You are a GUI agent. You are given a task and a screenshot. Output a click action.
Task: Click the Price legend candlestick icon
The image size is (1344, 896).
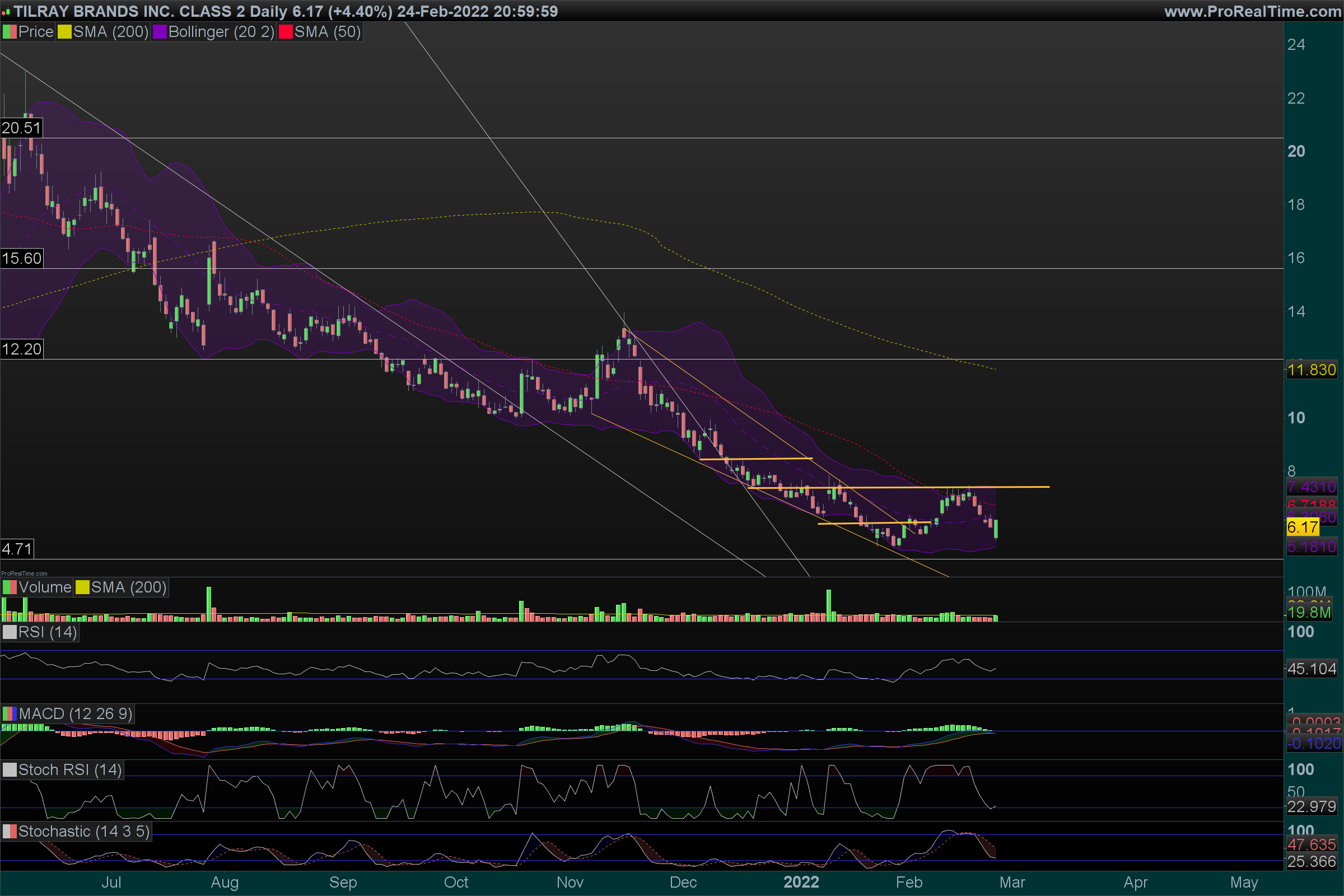[10, 32]
